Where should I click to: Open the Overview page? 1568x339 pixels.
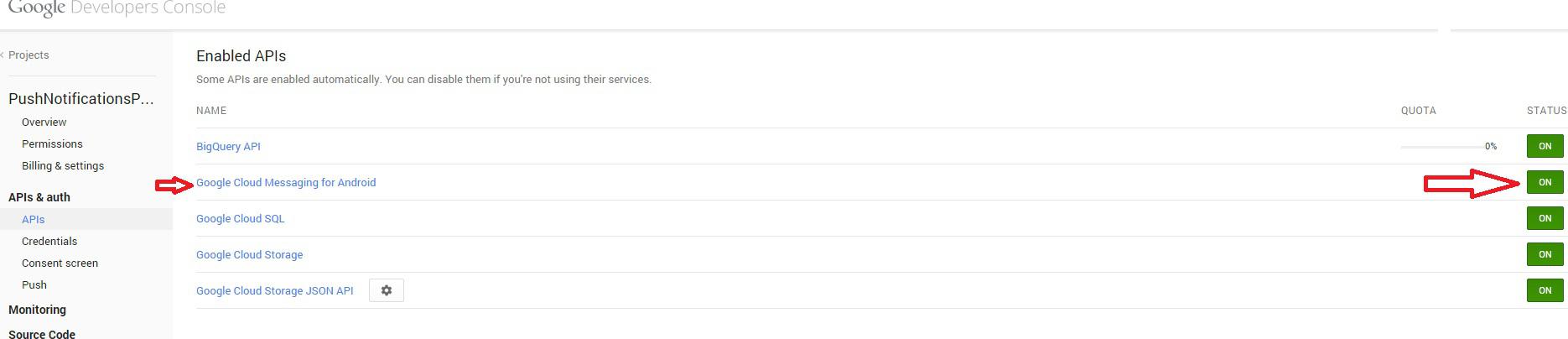44,122
